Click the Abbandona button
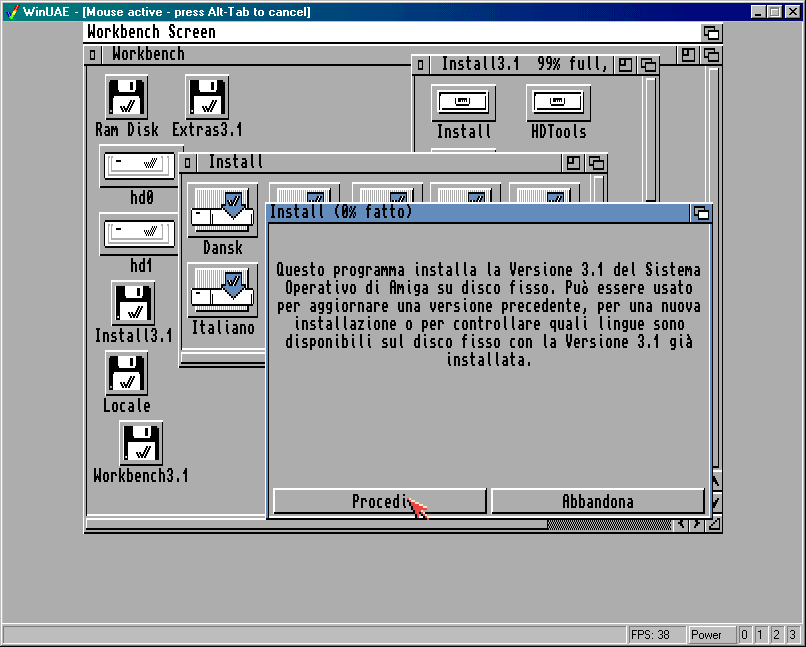Screen dimensions: 806x647 point(598,501)
